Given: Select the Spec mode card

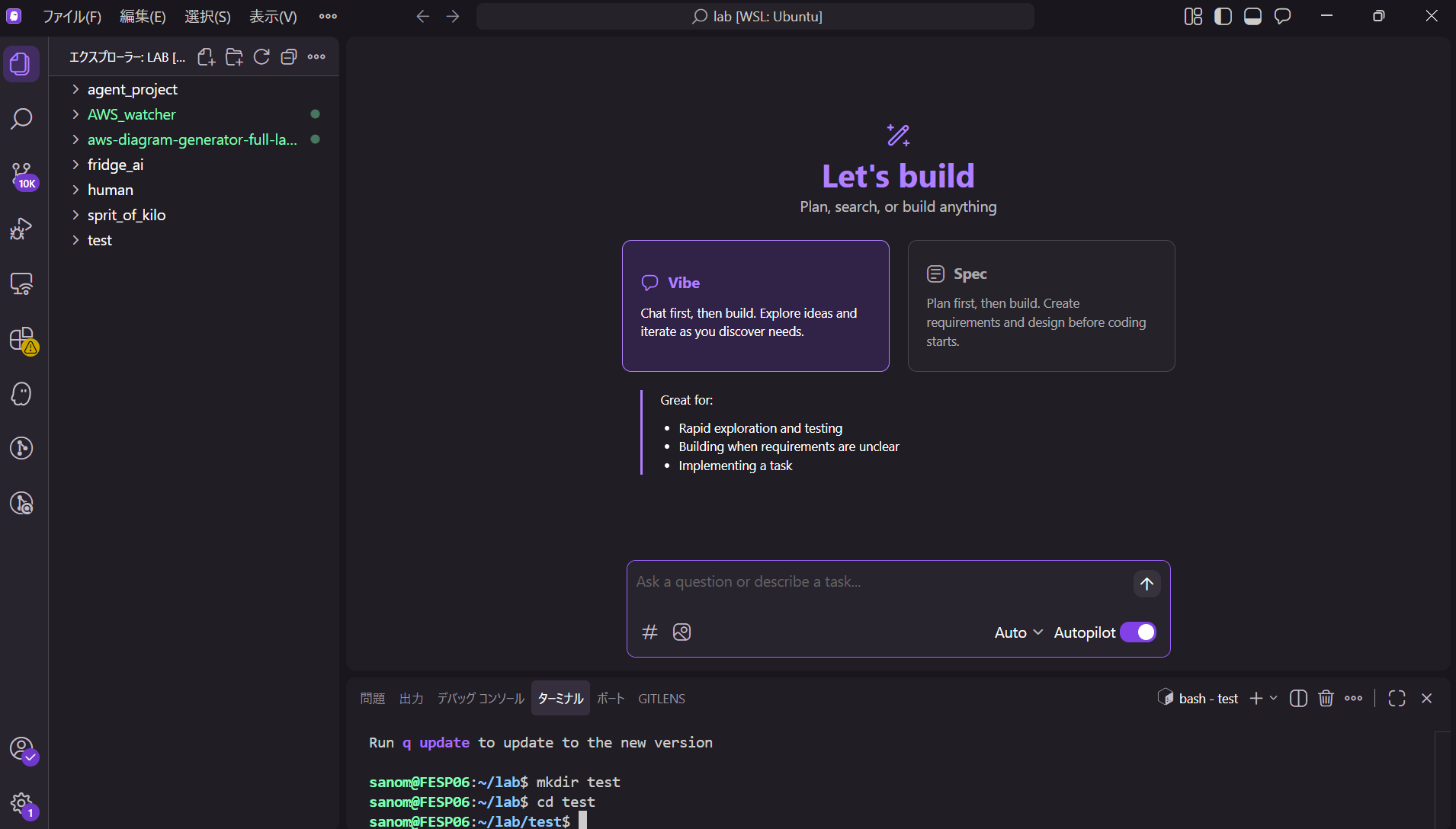Looking at the screenshot, I should tap(1041, 306).
